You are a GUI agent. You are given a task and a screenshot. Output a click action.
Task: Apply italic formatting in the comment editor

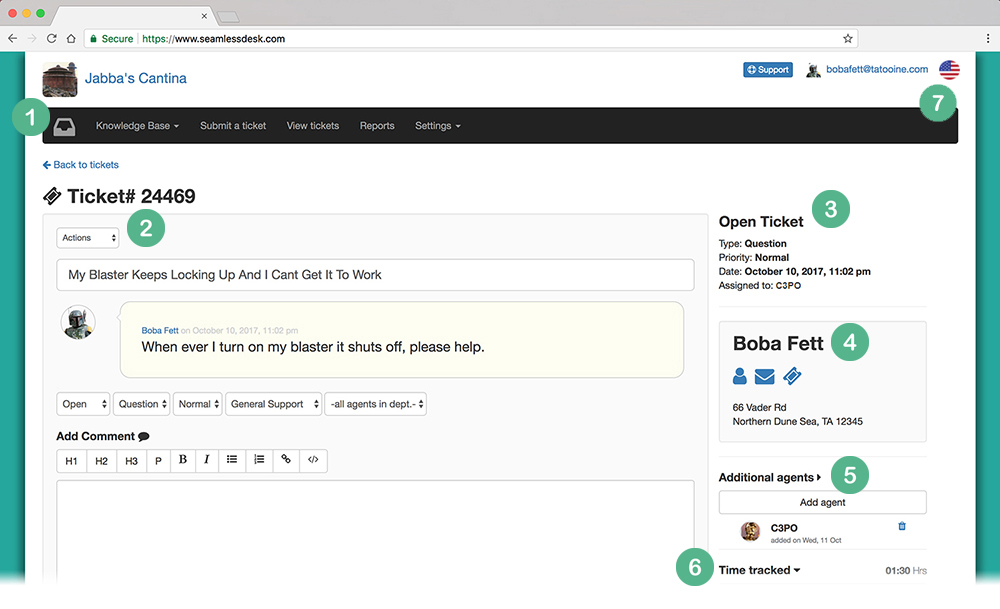click(207, 460)
